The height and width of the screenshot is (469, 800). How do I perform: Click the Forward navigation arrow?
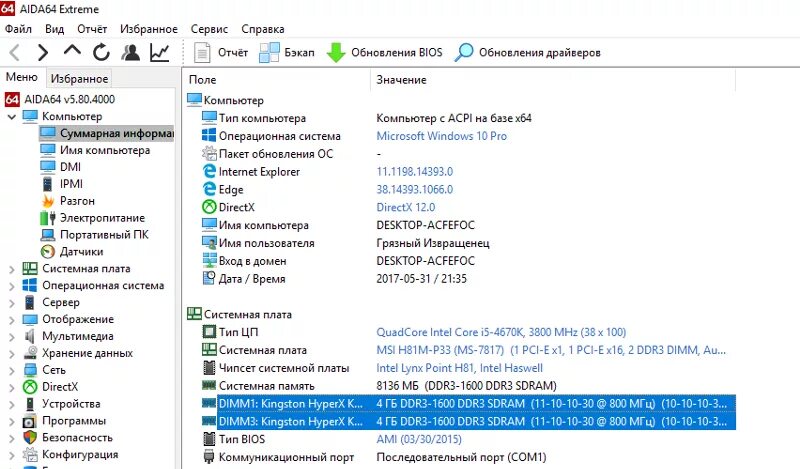point(43,52)
